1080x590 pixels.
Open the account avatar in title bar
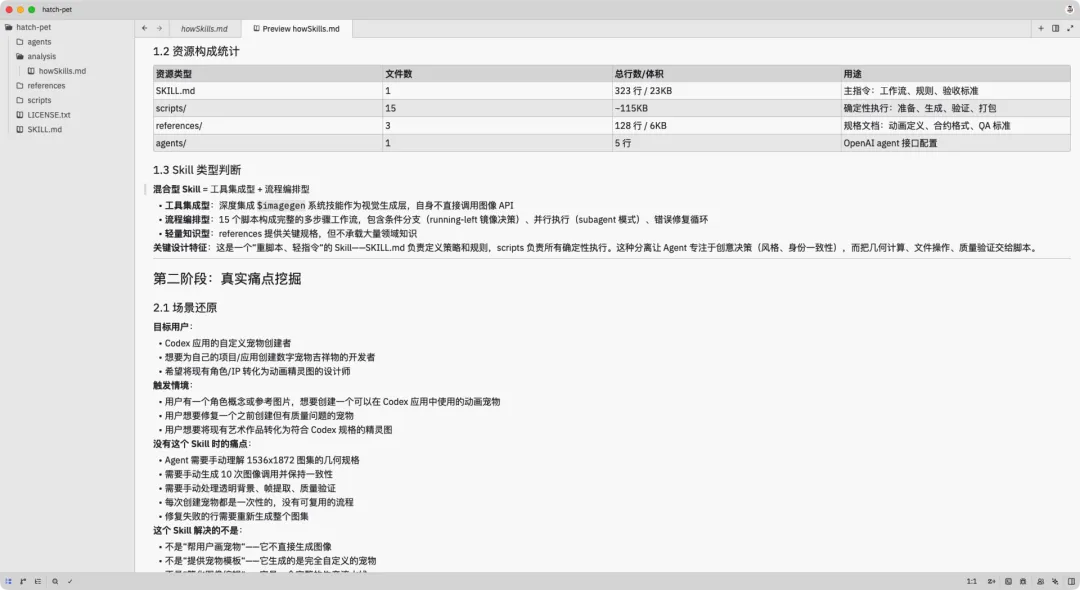coord(1070,9)
